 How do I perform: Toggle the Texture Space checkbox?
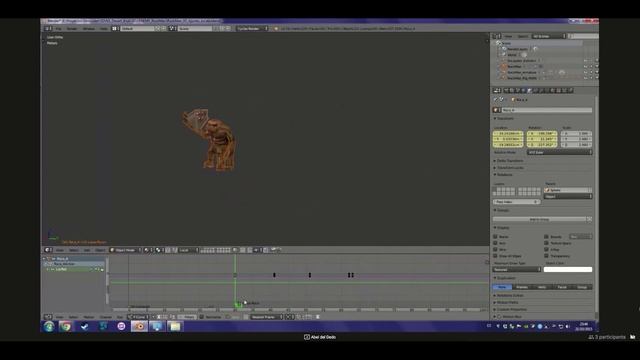pyautogui.click(x=546, y=243)
